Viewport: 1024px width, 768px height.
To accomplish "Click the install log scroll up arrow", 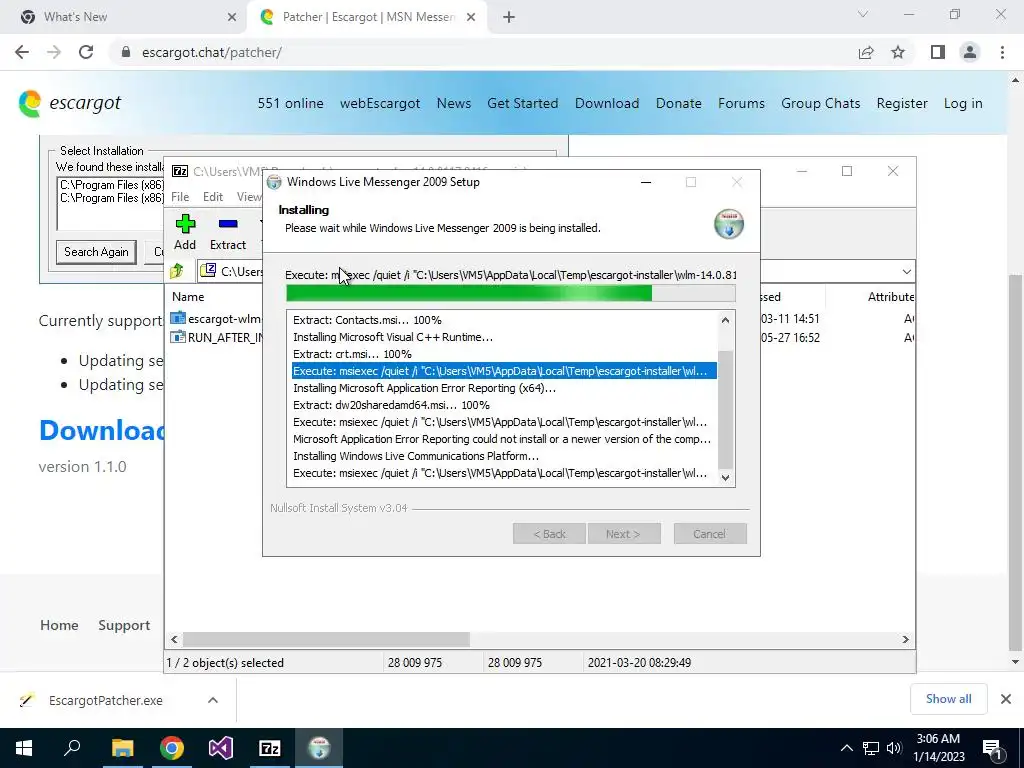I will pos(726,320).
